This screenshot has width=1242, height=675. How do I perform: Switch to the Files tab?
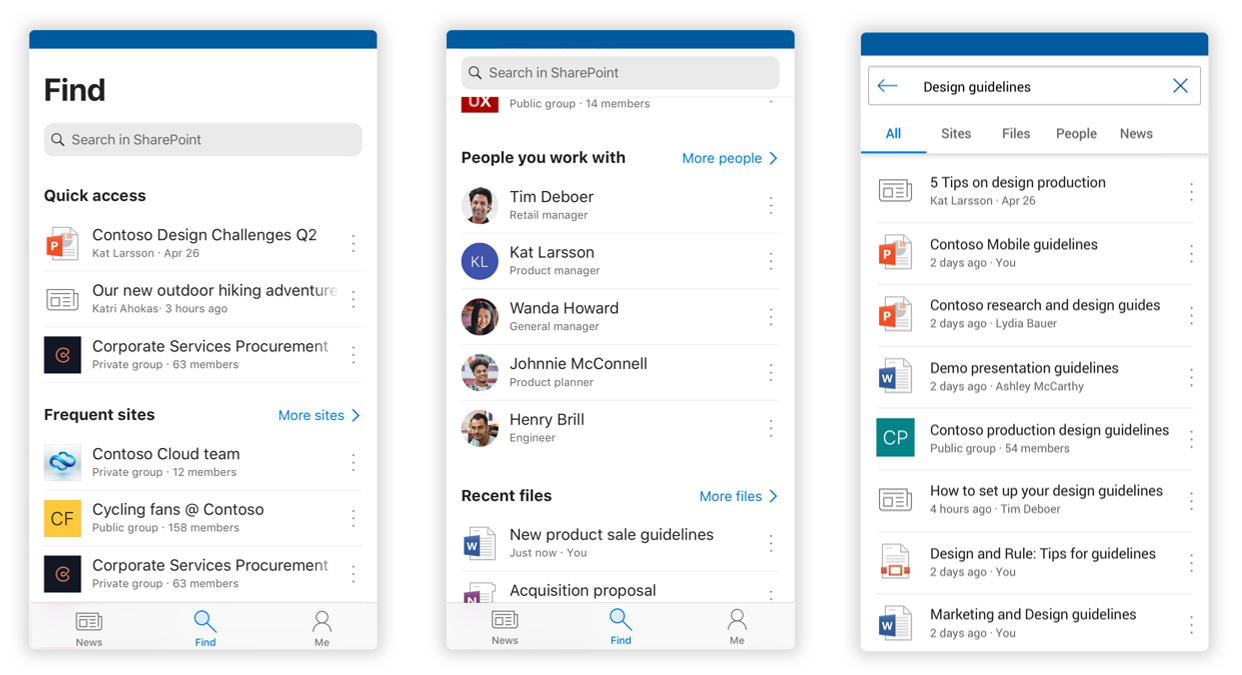[x=1016, y=133]
